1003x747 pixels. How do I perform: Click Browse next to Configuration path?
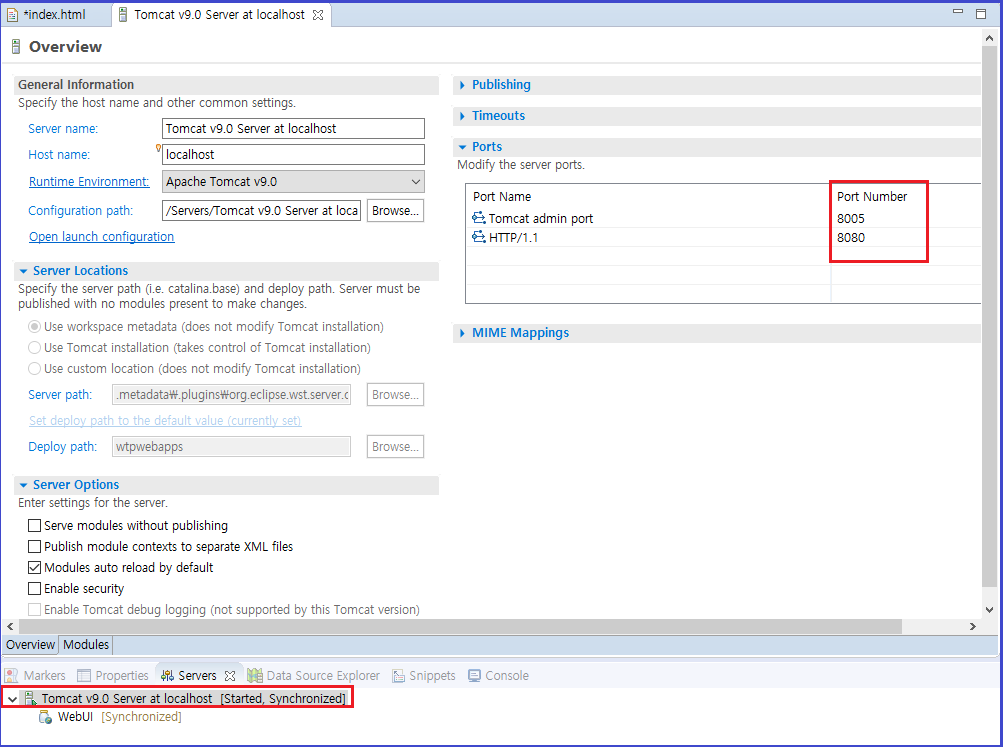[x=395, y=210]
